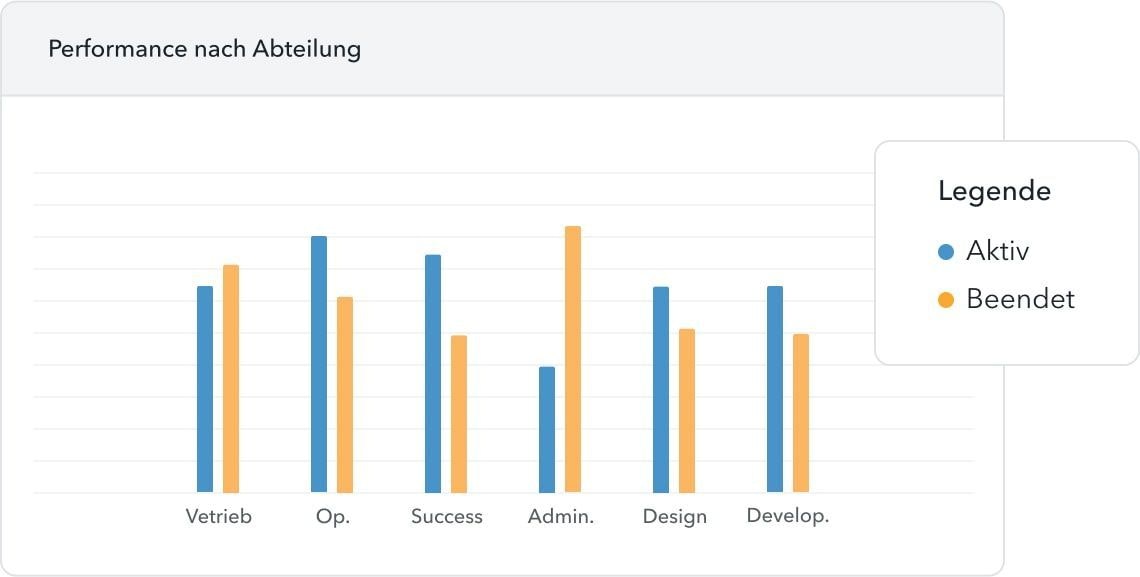Click the Performance nach Abteilung title

(204, 49)
